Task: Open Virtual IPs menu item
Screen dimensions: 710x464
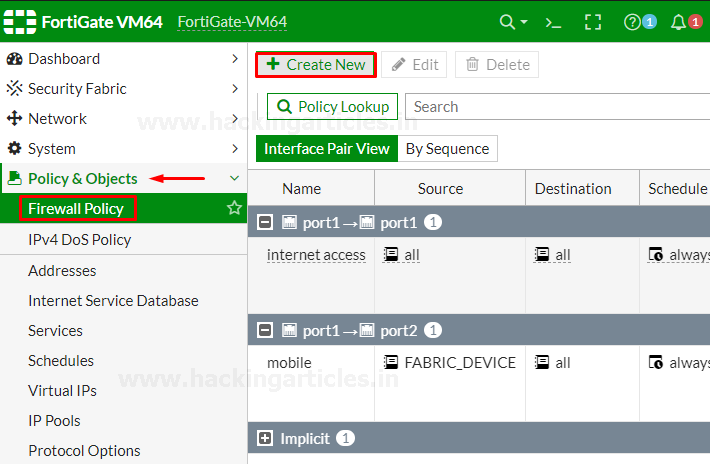Action: (x=123, y=391)
